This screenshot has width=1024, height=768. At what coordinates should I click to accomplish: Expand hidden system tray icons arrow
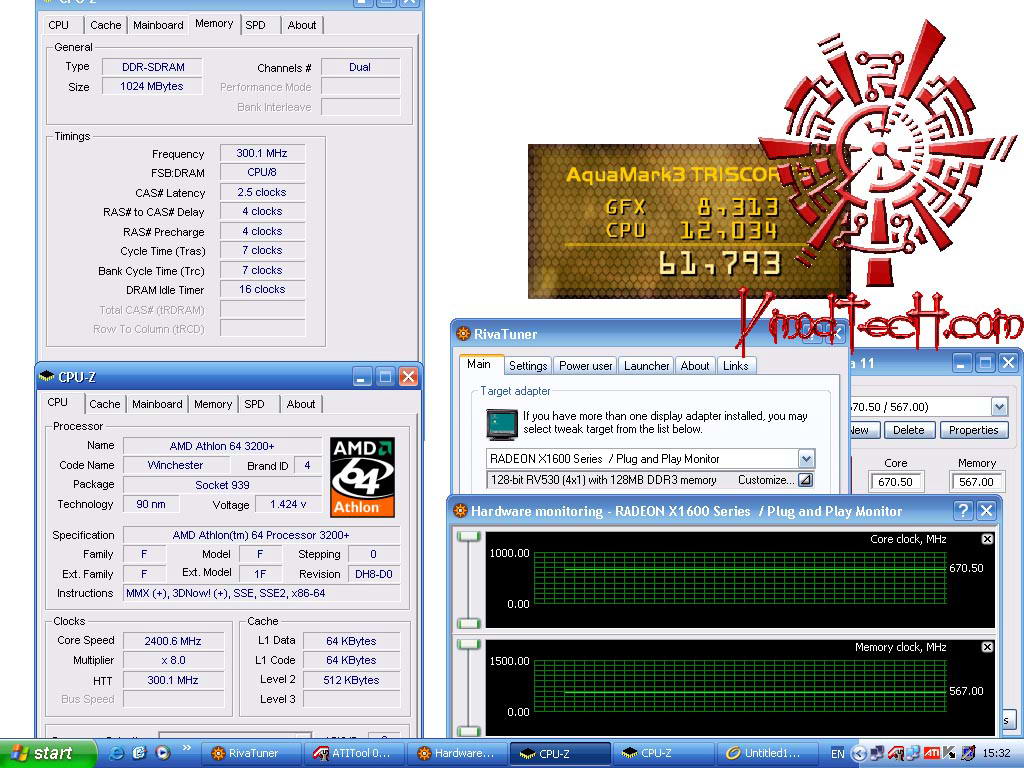pyautogui.click(x=859, y=754)
